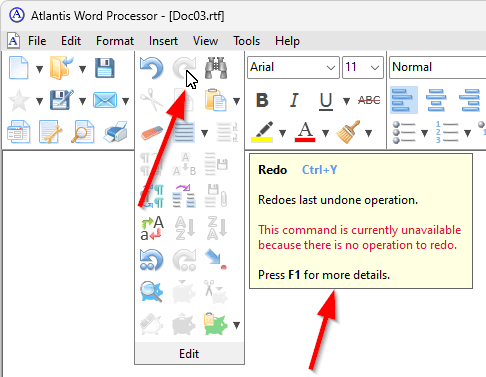This screenshot has height=377, width=486.
Task: Click the blue arrow with red dot icon
Action: pyautogui.click(x=216, y=259)
